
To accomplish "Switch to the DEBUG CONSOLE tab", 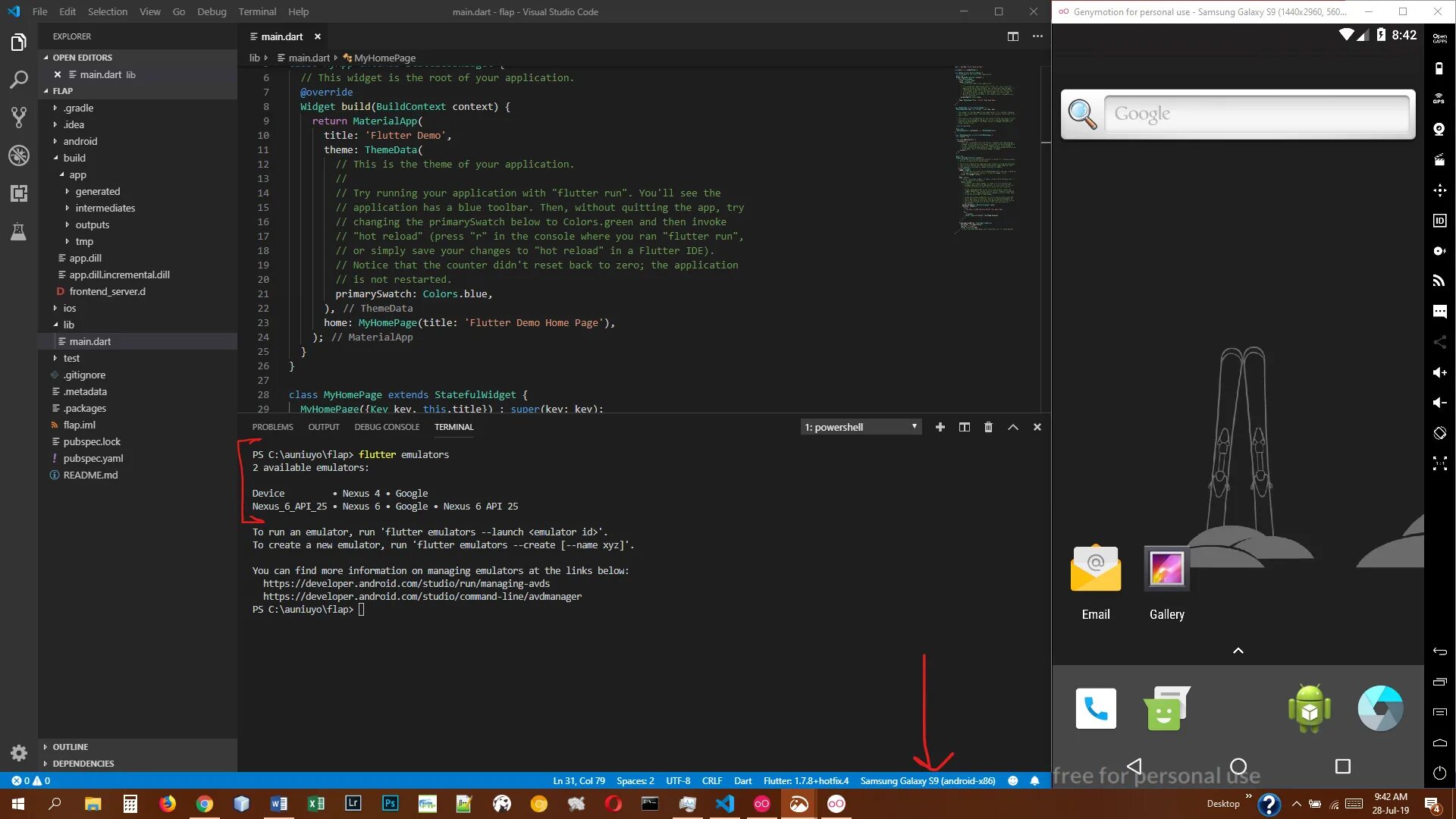I will (387, 427).
